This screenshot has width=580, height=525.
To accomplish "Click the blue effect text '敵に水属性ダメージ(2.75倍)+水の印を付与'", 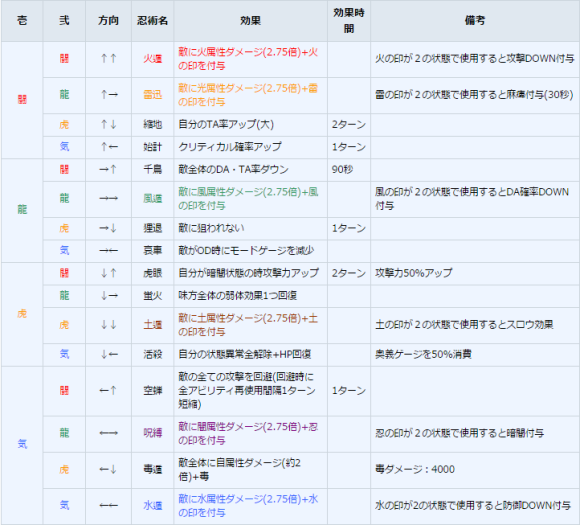I will 248,505.
